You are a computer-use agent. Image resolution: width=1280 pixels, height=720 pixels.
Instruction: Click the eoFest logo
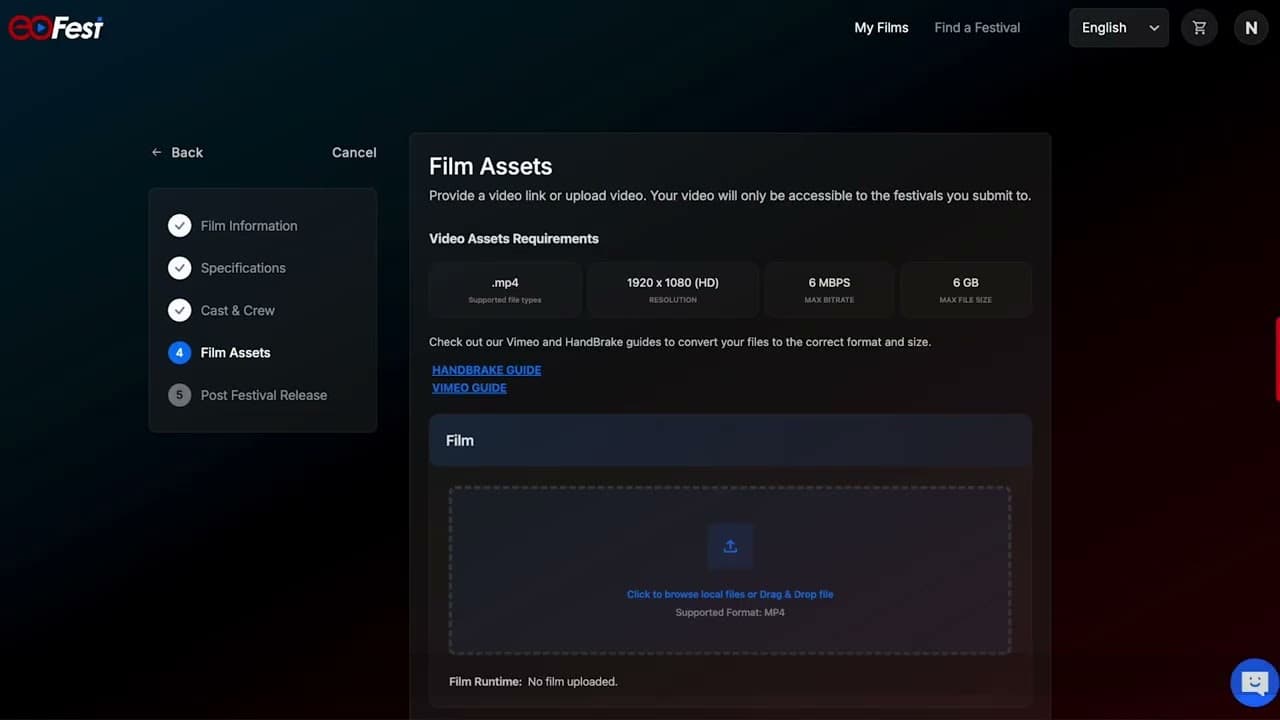click(56, 28)
